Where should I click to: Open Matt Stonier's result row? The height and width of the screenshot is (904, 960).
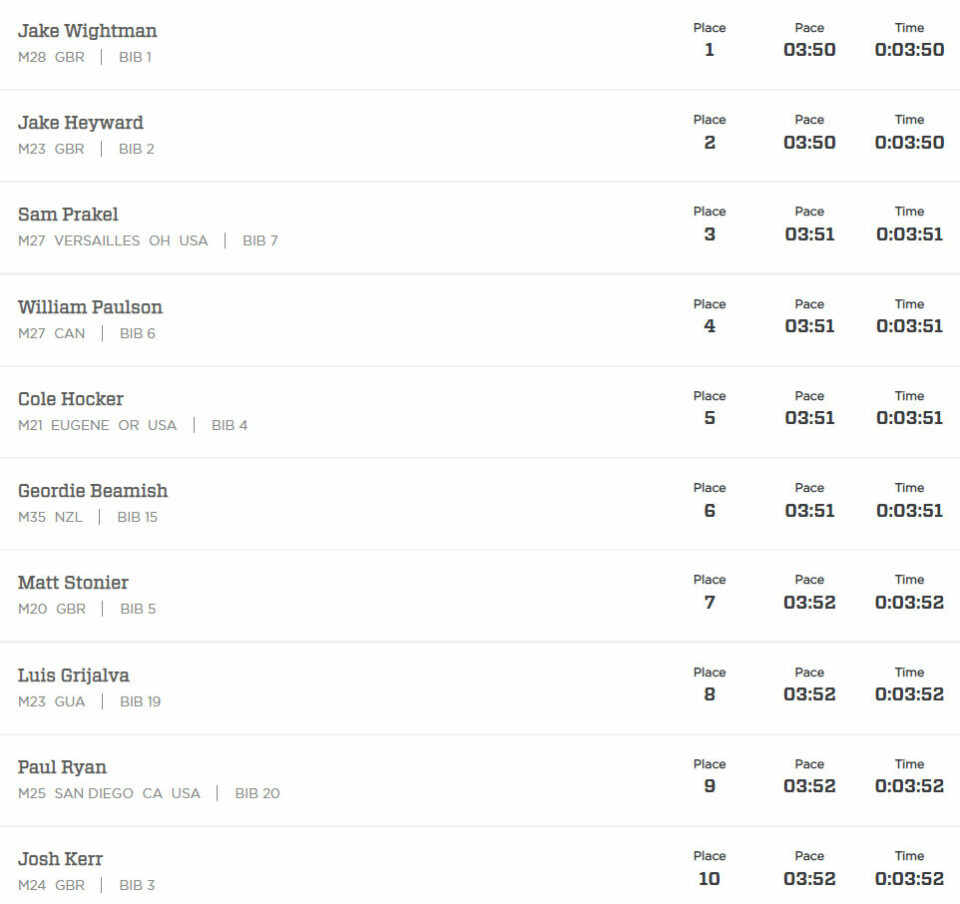pos(73,583)
